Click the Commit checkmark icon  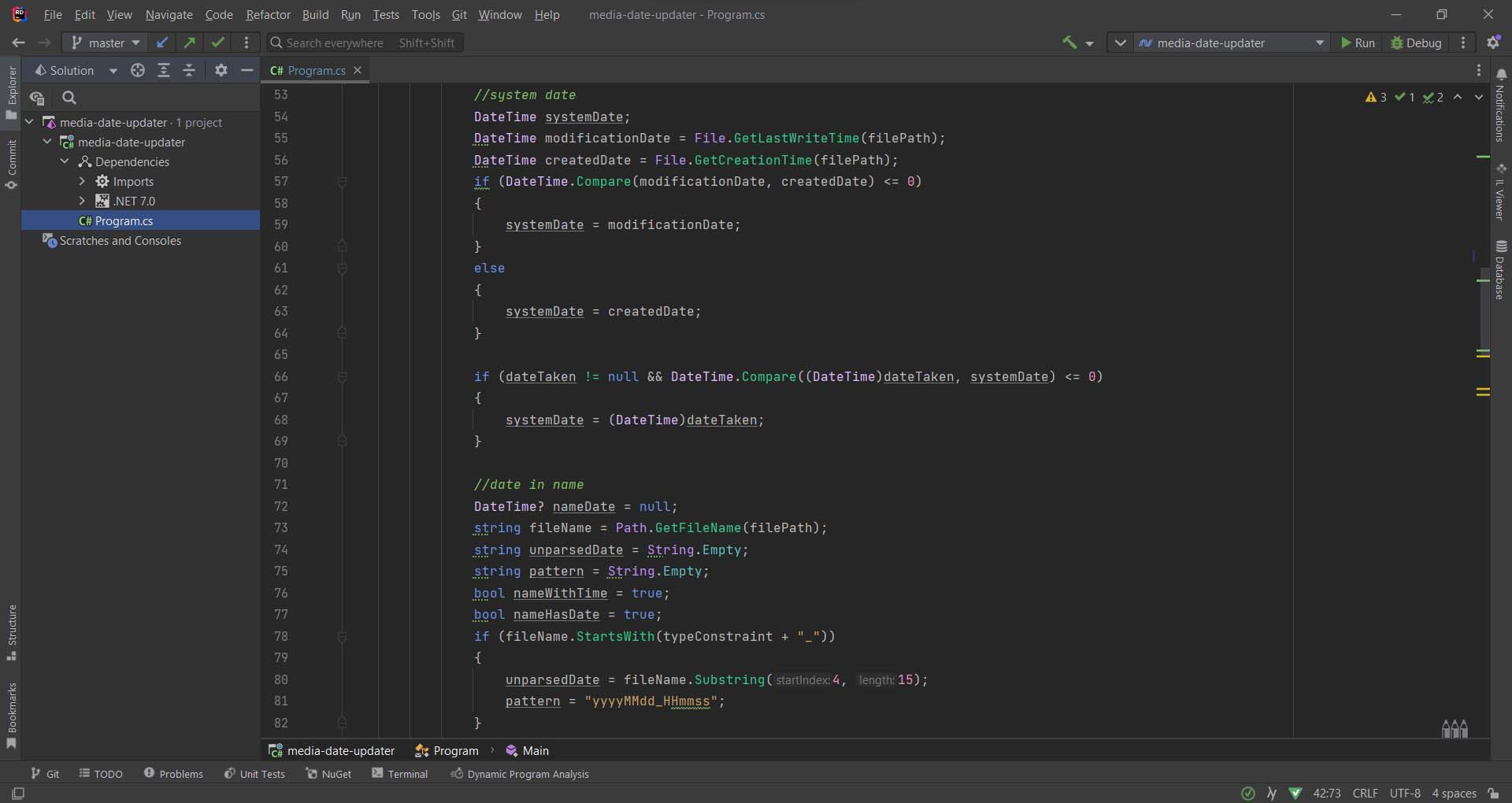click(218, 43)
